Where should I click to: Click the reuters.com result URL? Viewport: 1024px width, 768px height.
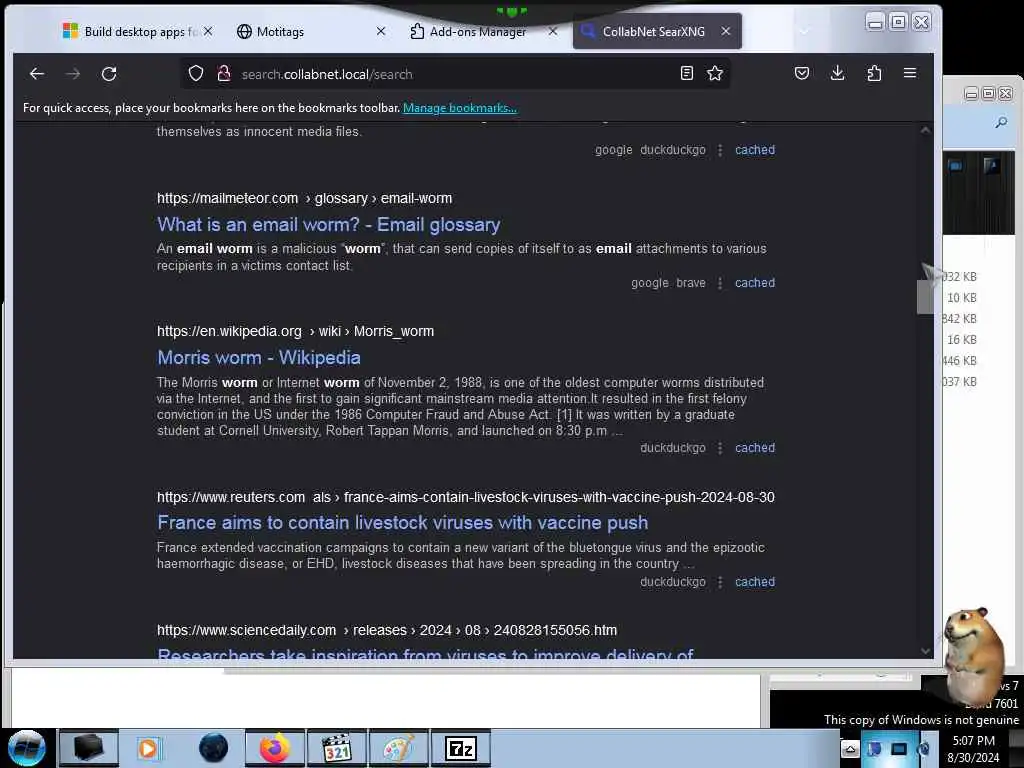[x=466, y=497]
